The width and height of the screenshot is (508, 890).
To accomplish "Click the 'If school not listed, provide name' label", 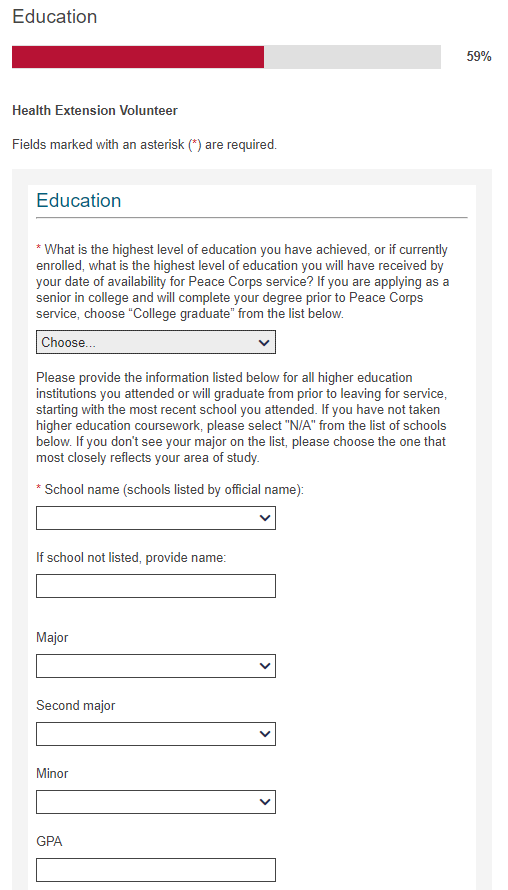I will (131, 557).
